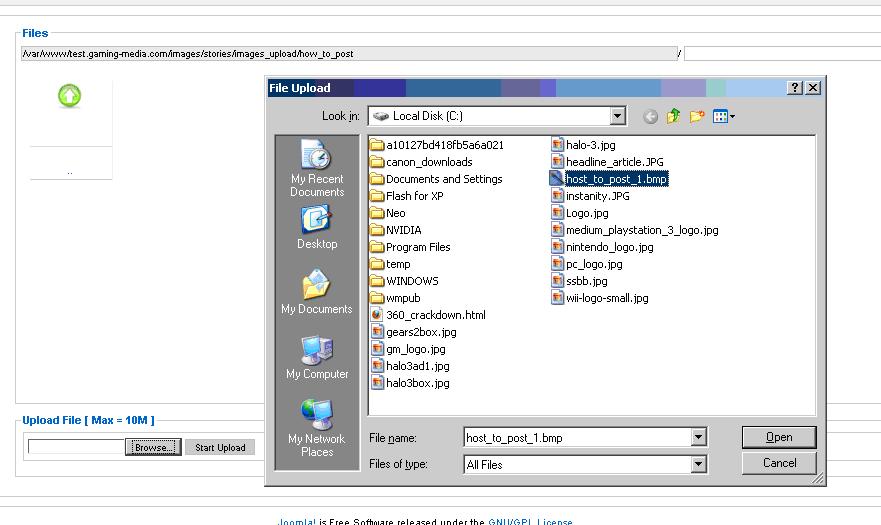Click the Cancel button in dialog
The width and height of the screenshot is (881, 525).
[x=779, y=463]
